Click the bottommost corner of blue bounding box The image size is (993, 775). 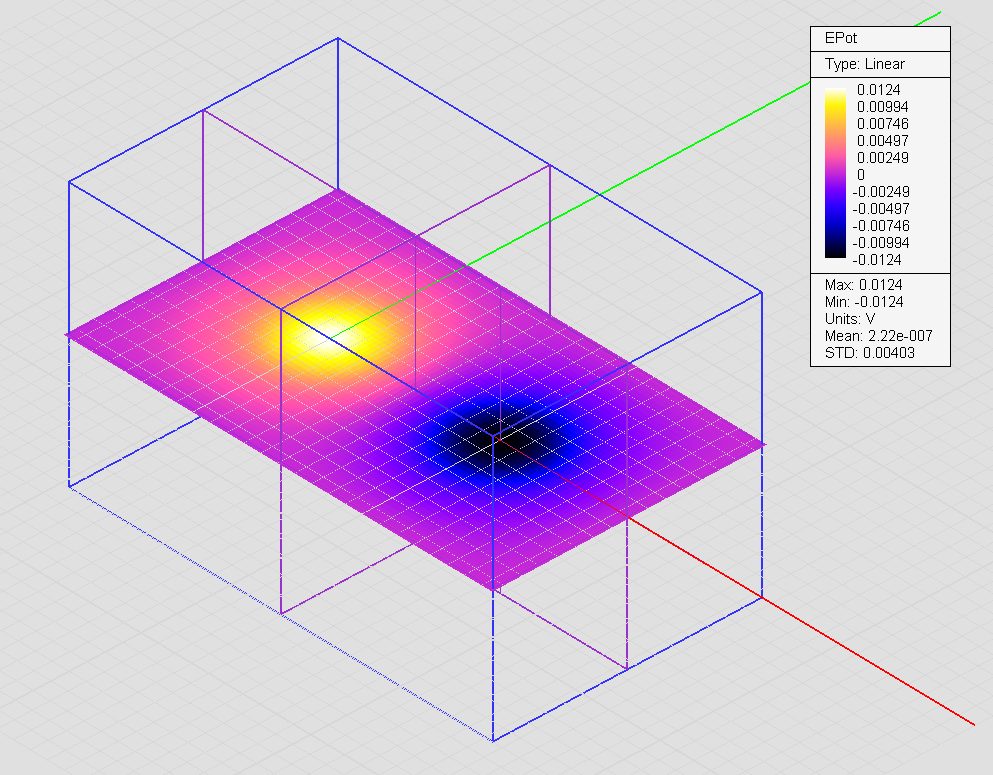493,741
